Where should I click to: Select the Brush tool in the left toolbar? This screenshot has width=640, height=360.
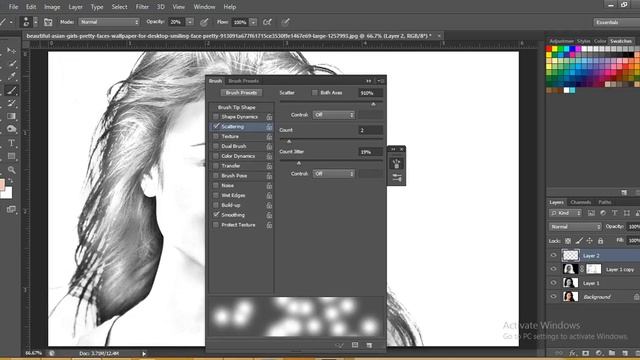[x=11, y=90]
